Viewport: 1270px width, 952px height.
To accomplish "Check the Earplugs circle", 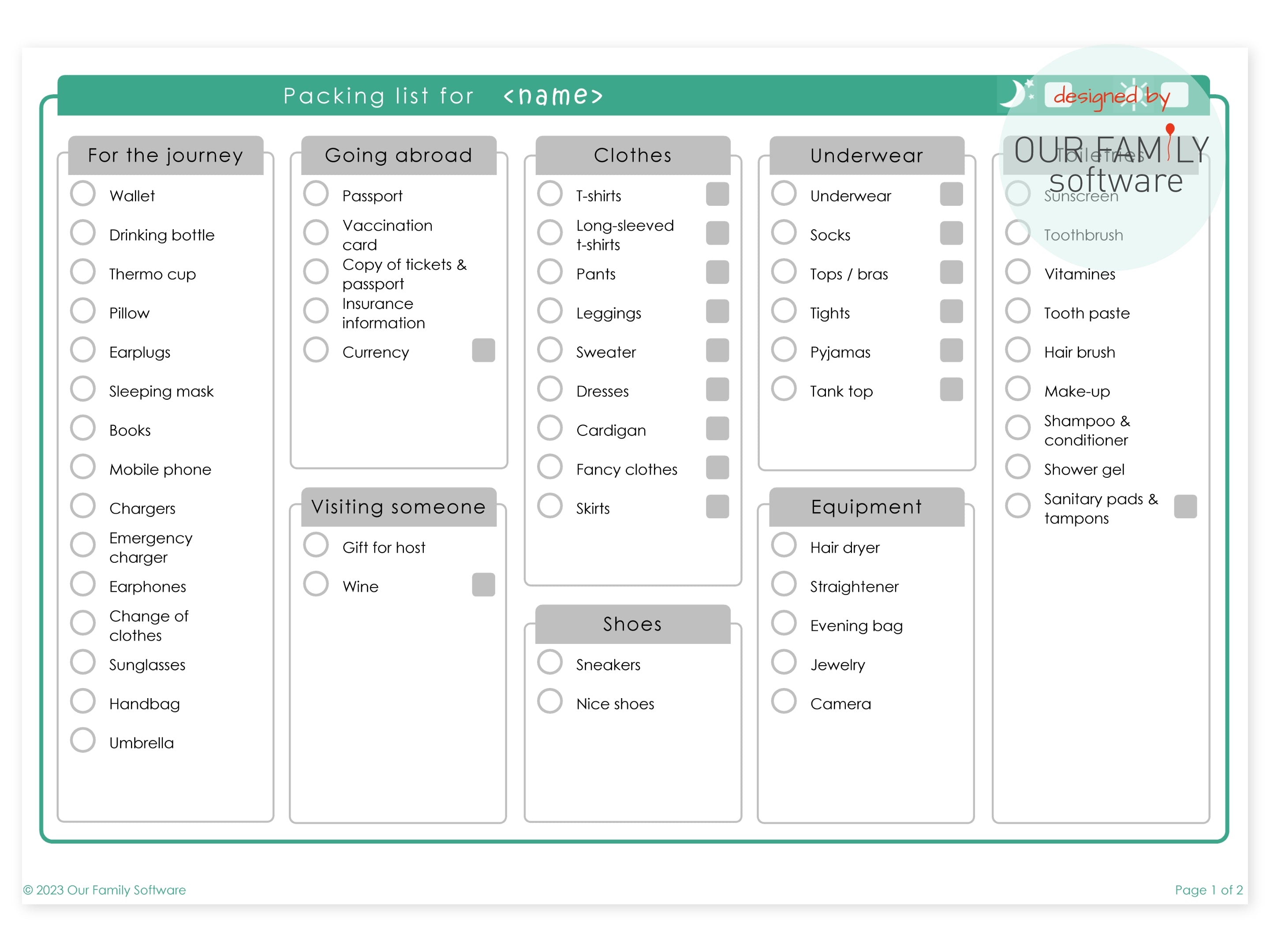I will click(82, 350).
